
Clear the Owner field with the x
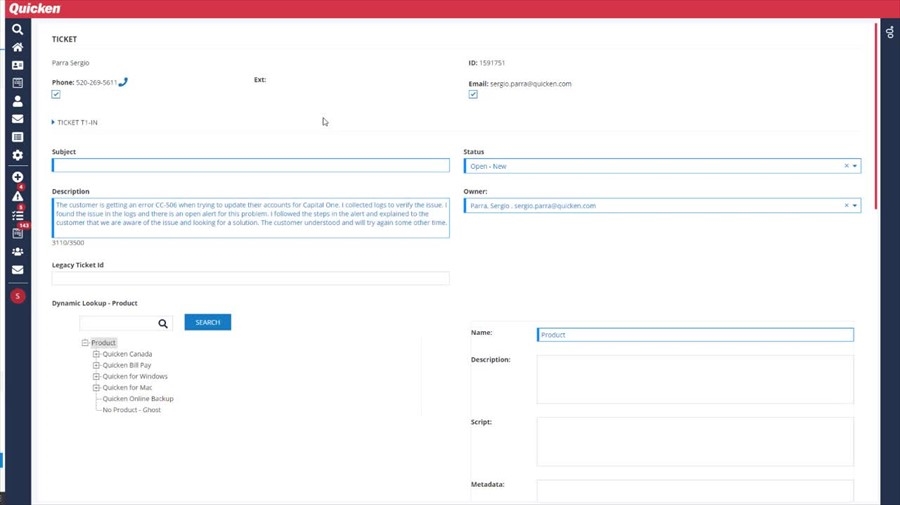click(x=846, y=206)
